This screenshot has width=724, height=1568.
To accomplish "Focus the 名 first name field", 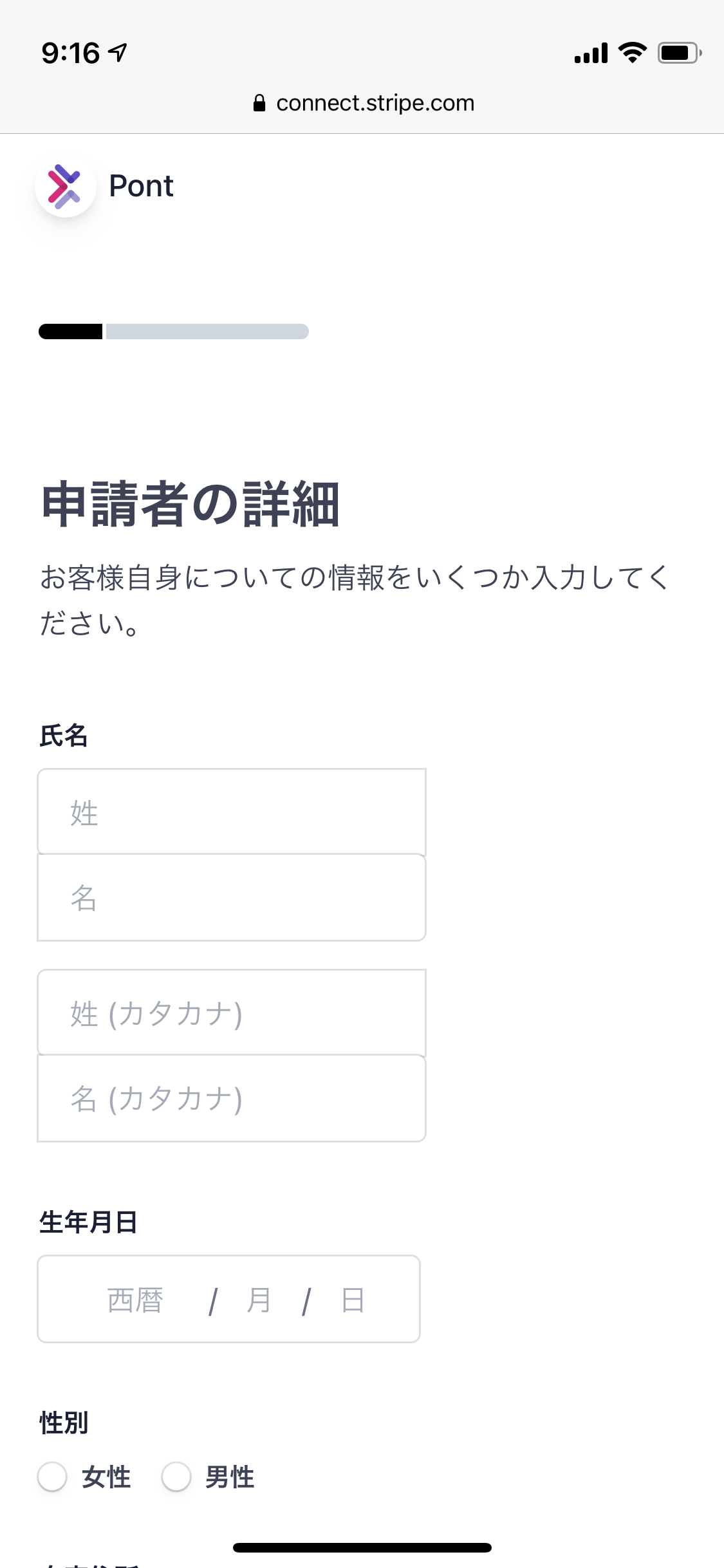I will (232, 897).
